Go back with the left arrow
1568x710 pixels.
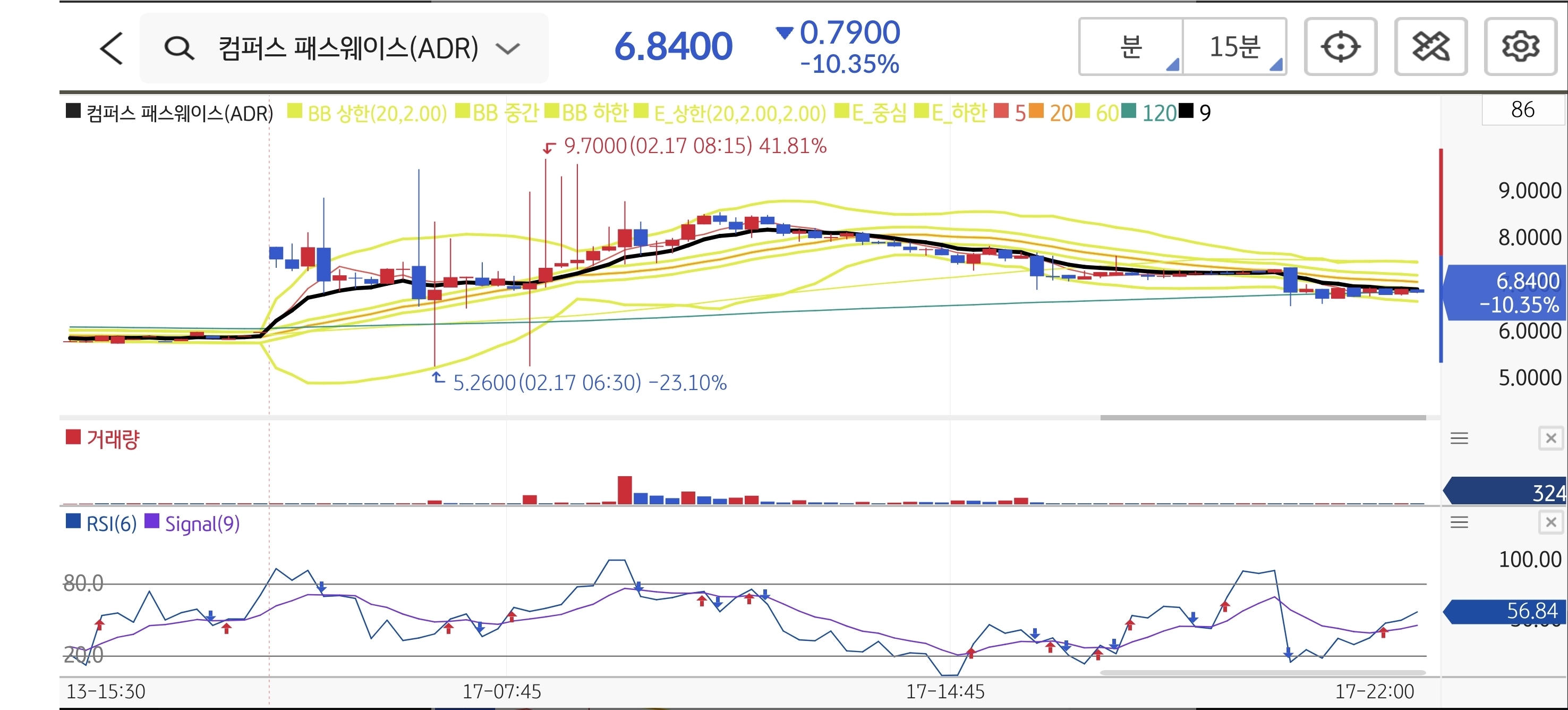(112, 48)
